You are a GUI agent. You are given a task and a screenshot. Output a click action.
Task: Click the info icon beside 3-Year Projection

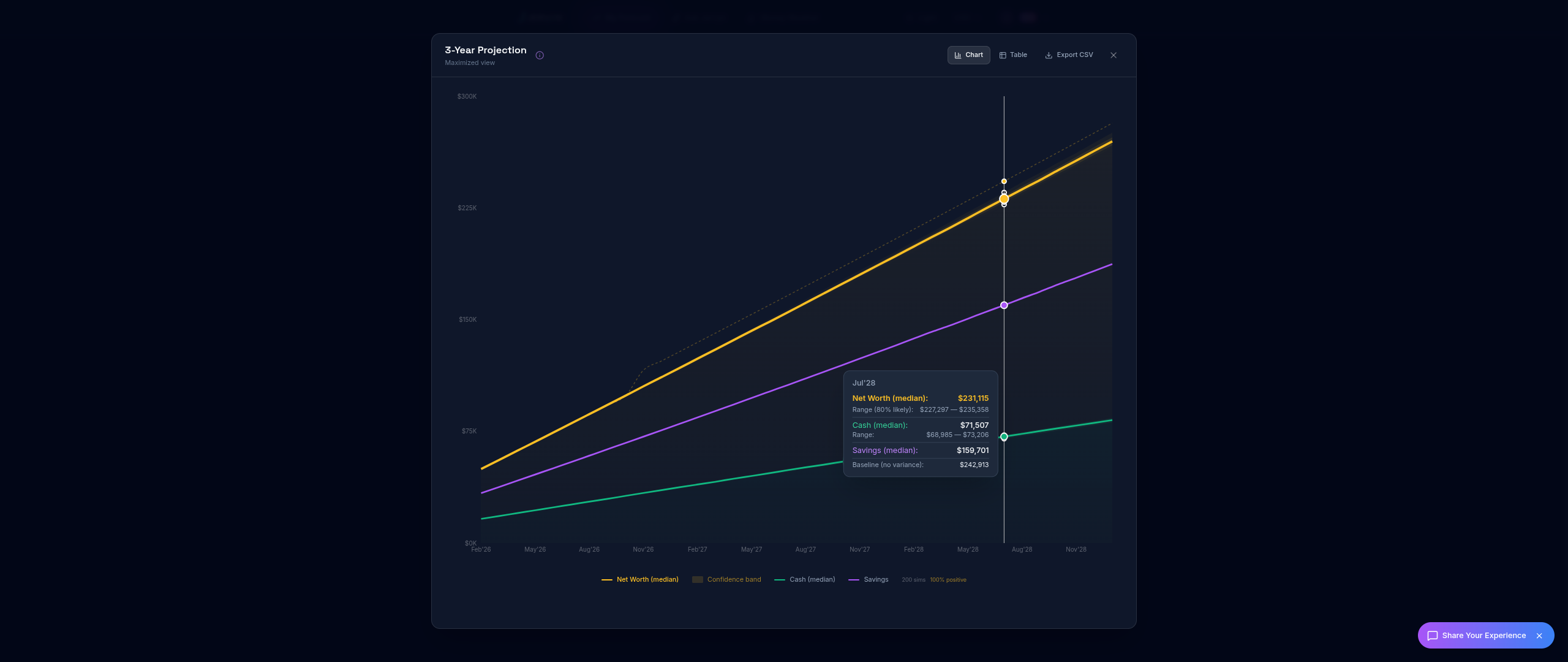(x=540, y=55)
